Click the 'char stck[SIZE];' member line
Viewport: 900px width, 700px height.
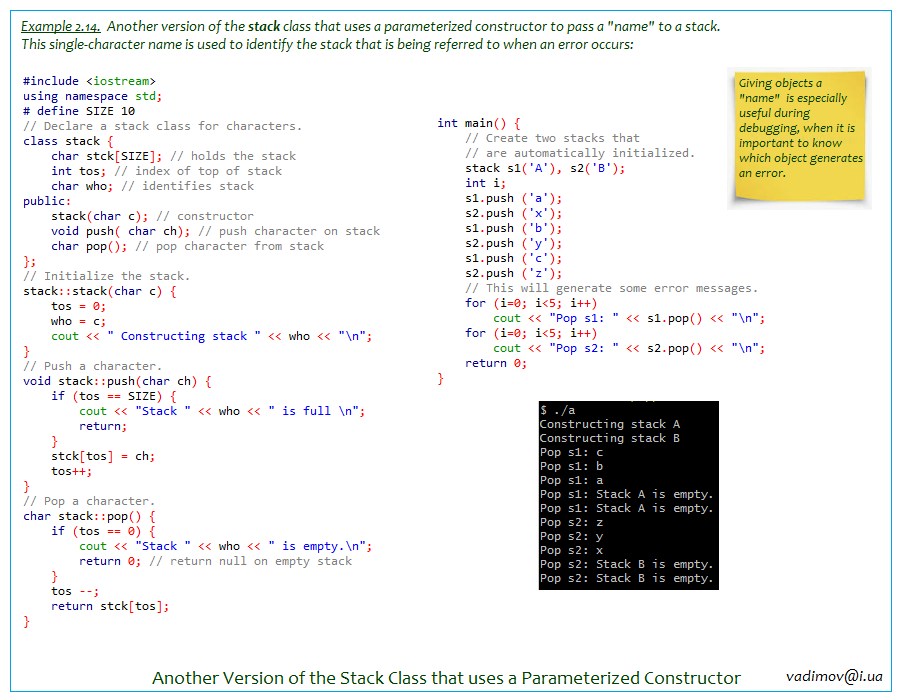tap(173, 156)
